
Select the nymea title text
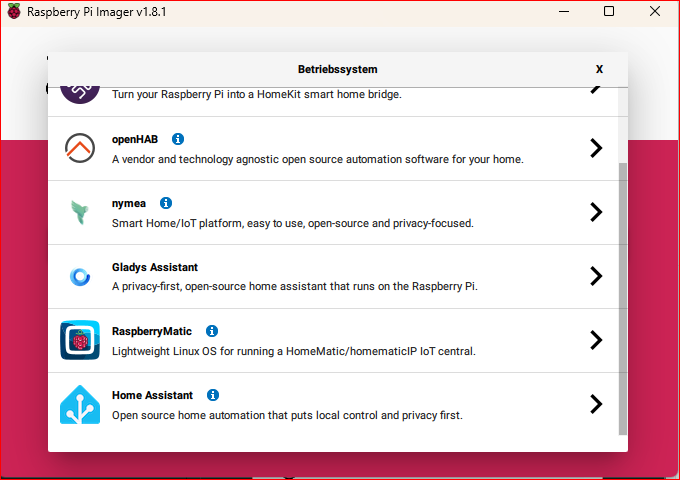(x=129, y=203)
